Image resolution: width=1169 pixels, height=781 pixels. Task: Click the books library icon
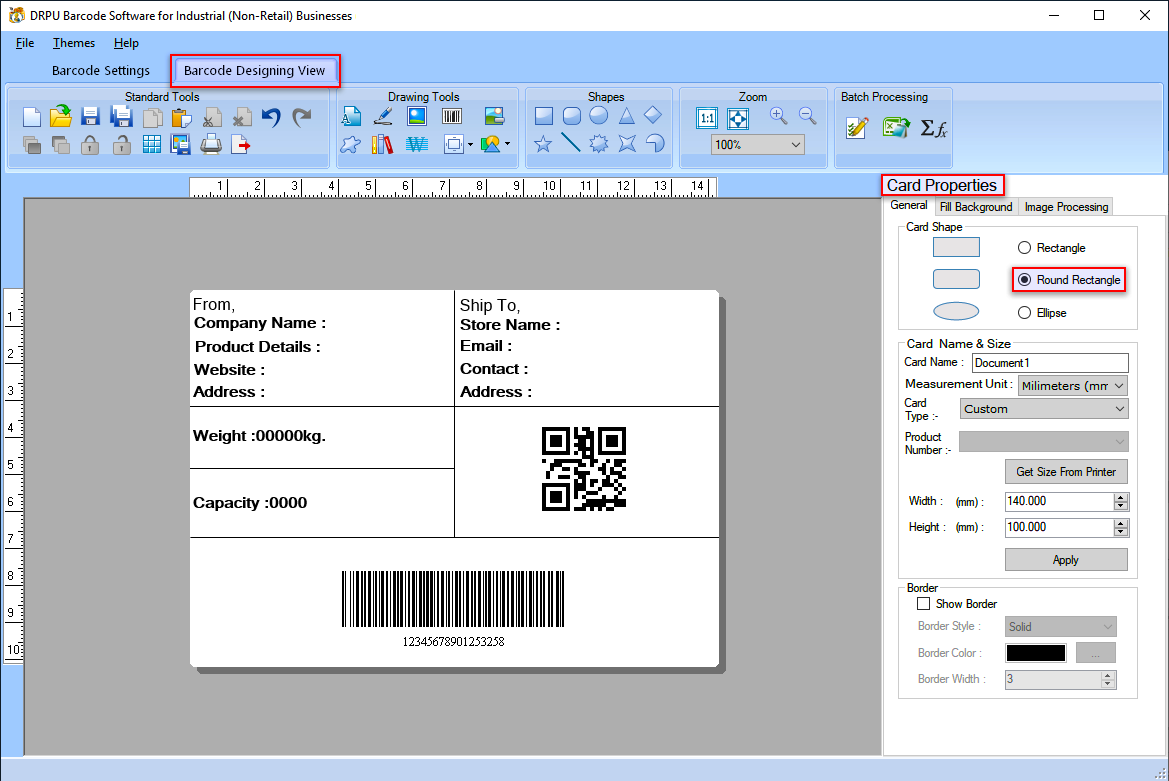(x=382, y=144)
